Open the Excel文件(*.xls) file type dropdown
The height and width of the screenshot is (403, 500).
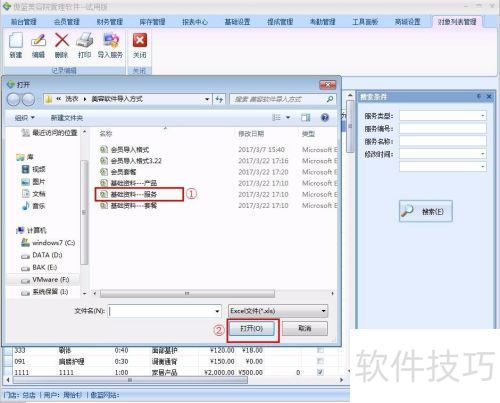pyautogui.click(x=278, y=311)
